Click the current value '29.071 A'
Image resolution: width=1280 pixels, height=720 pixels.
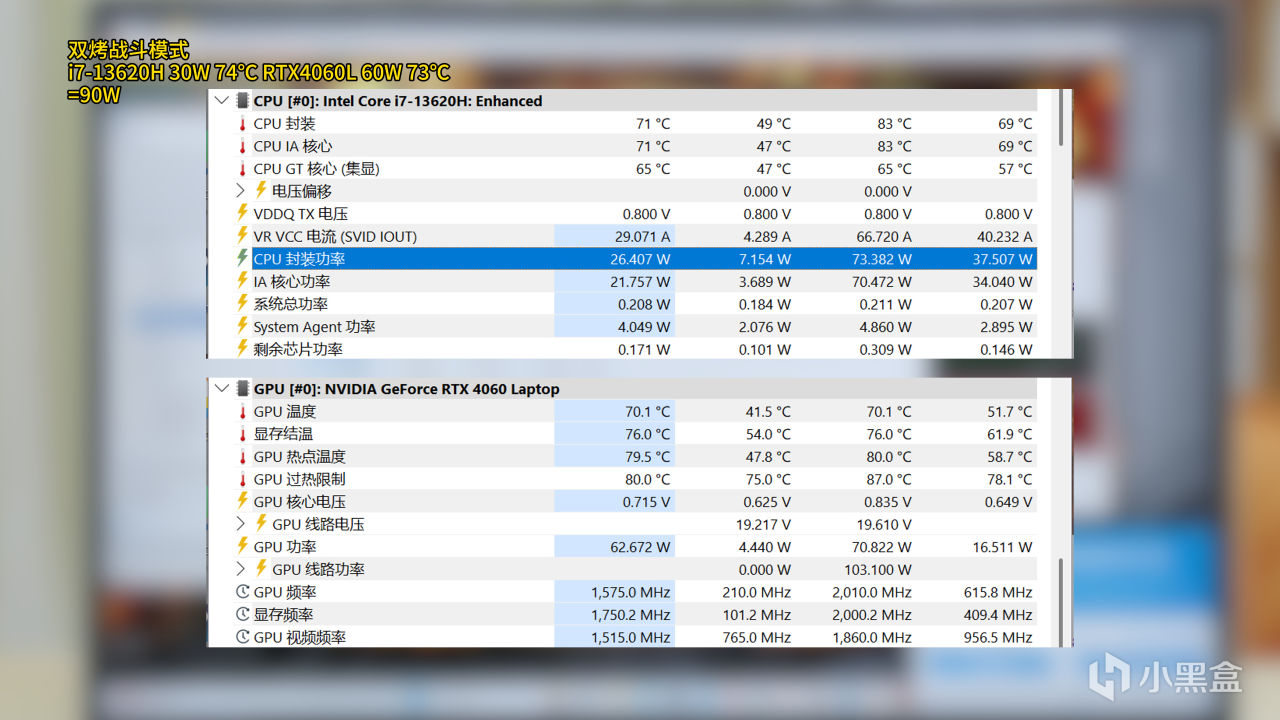tap(641, 237)
